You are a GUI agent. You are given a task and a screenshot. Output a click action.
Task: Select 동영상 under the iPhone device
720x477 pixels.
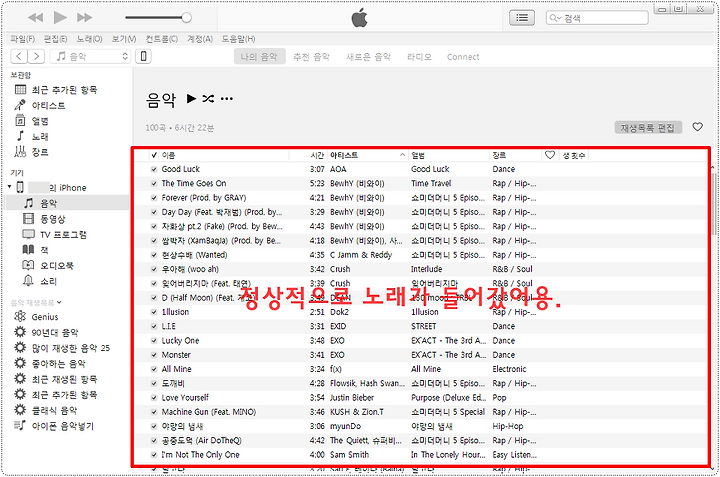click(52, 219)
